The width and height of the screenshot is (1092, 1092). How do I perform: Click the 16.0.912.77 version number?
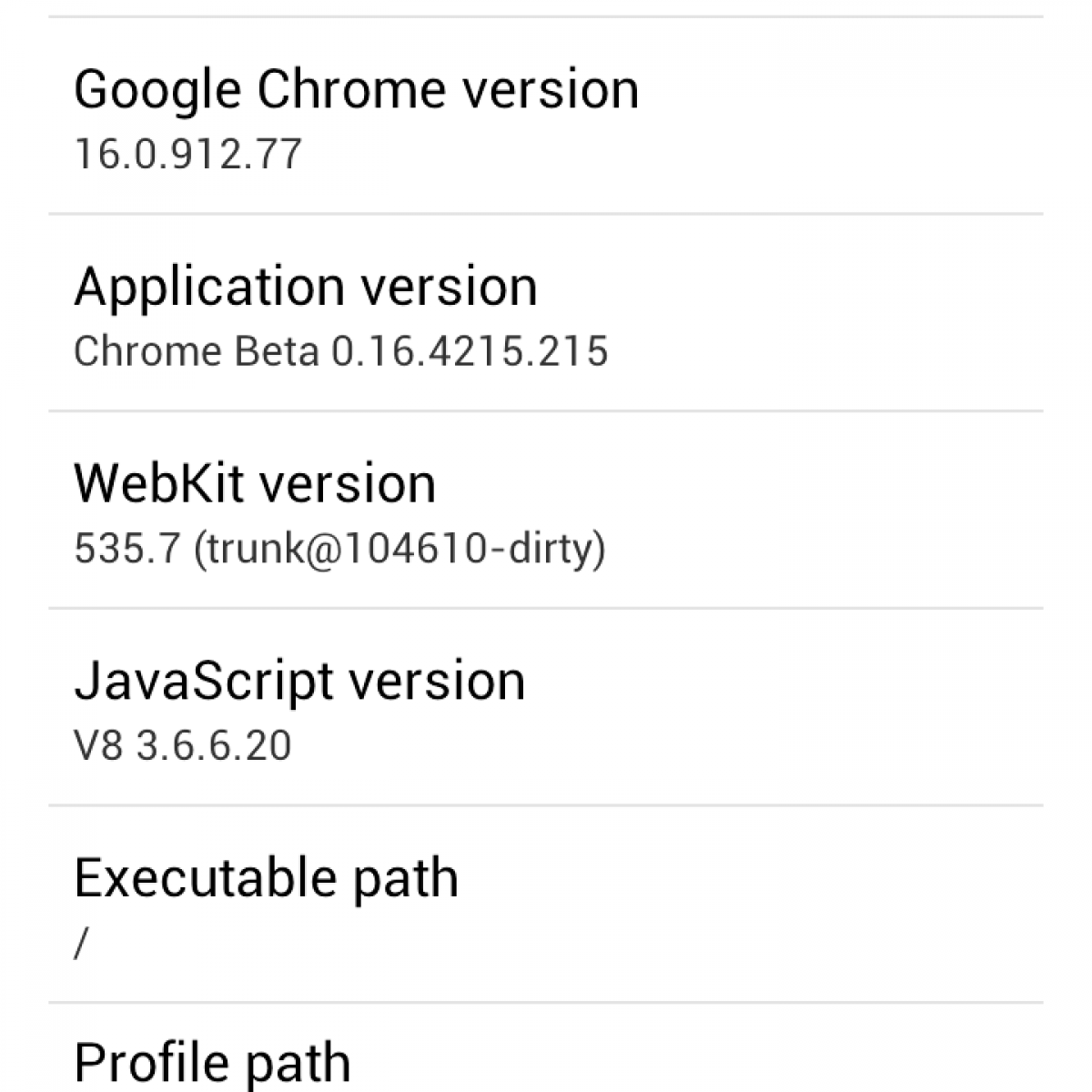tap(187, 154)
